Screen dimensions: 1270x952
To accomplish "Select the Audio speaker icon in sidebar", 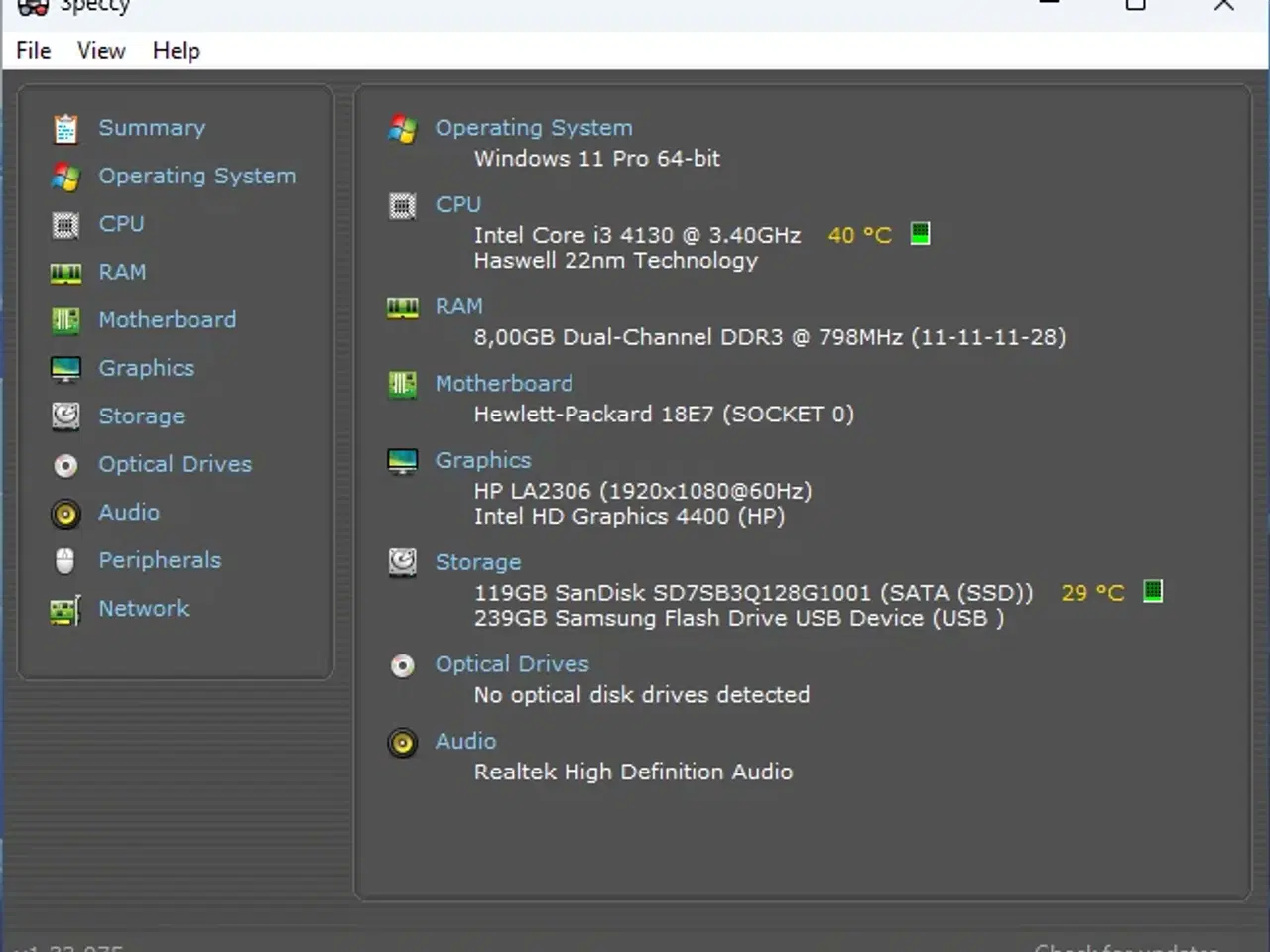I will tap(65, 513).
